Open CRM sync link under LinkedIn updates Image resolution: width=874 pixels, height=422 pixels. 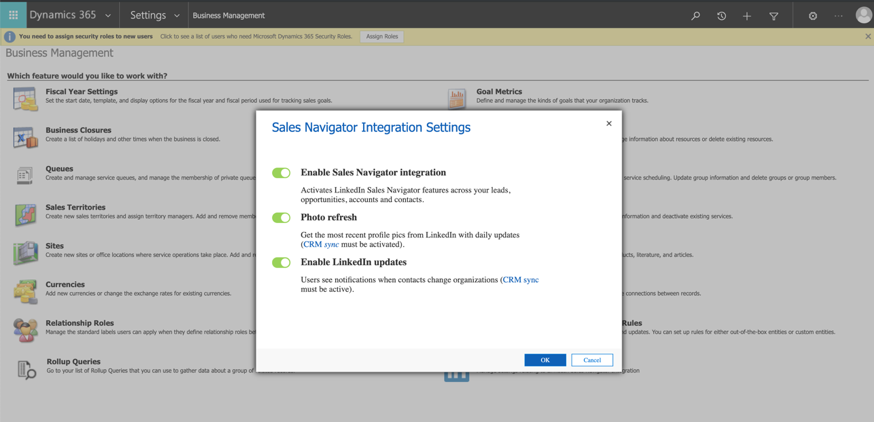[x=521, y=280]
